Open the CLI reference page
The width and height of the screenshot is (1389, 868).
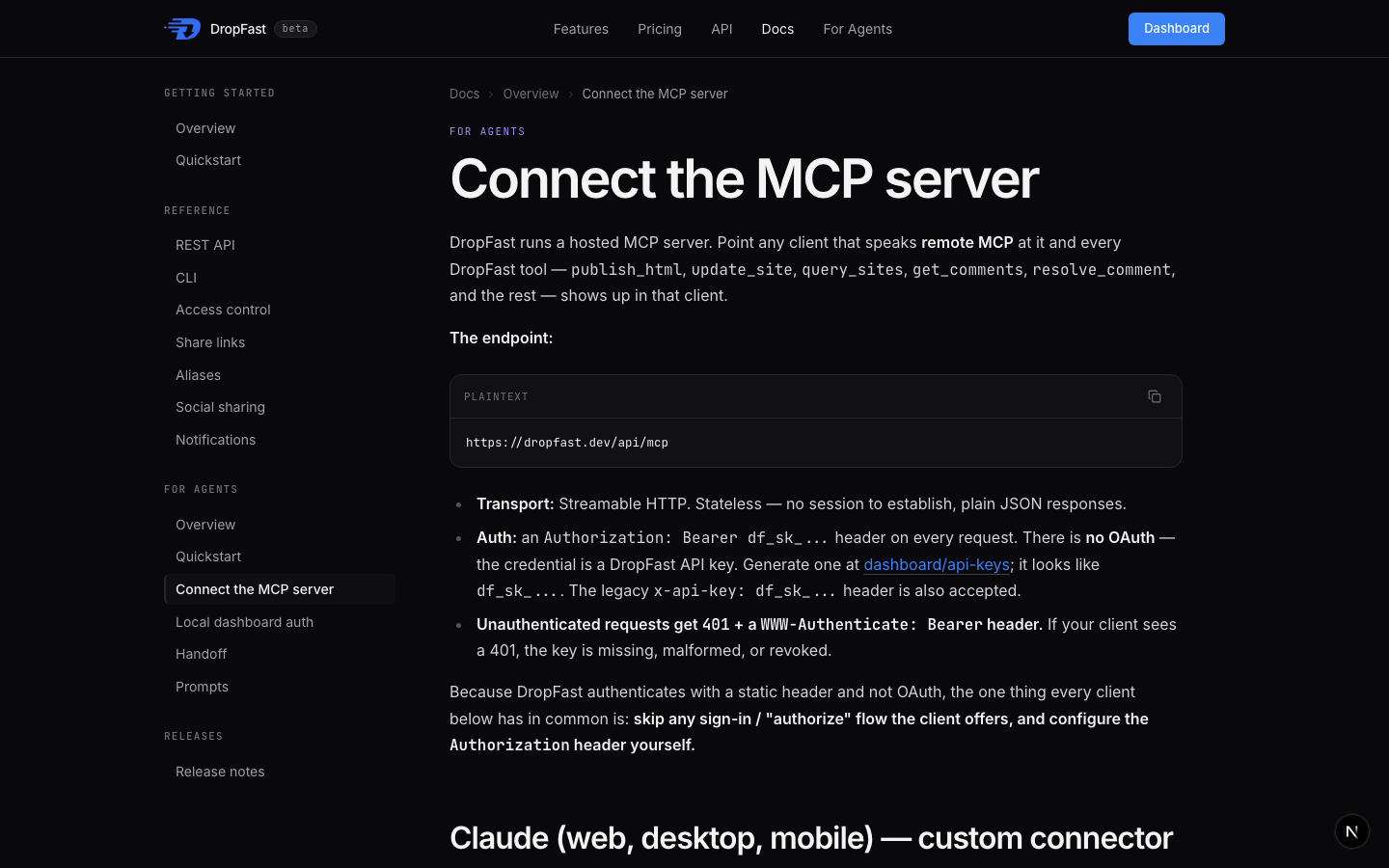coord(280,278)
